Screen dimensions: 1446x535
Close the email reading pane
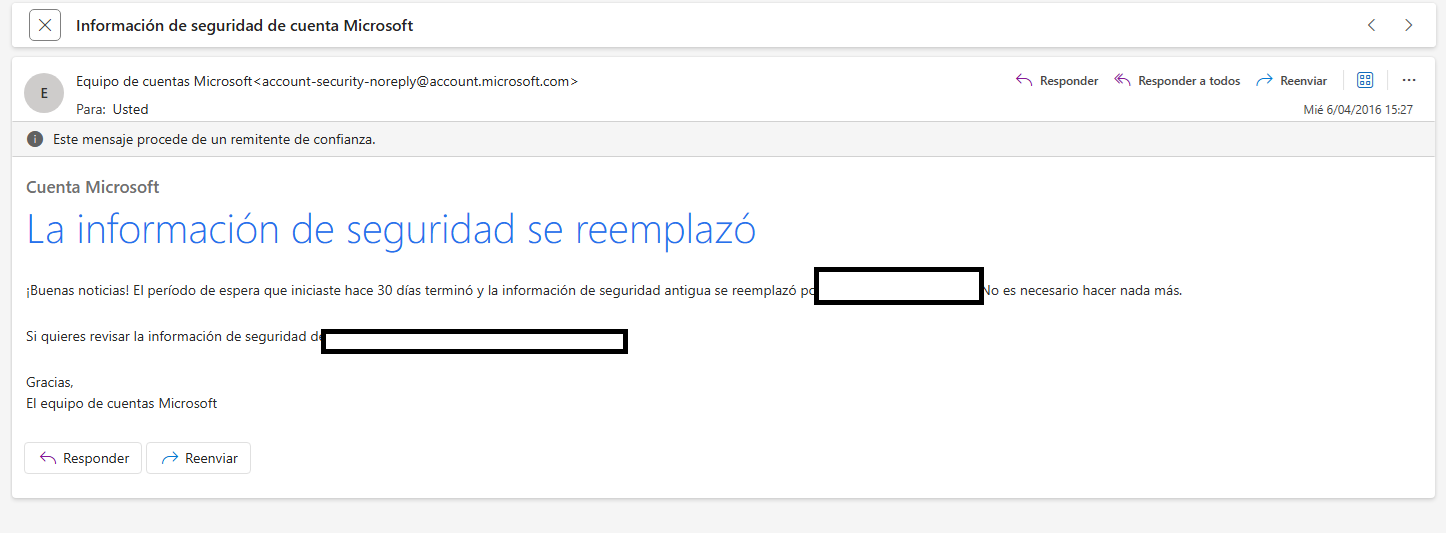pyautogui.click(x=45, y=25)
